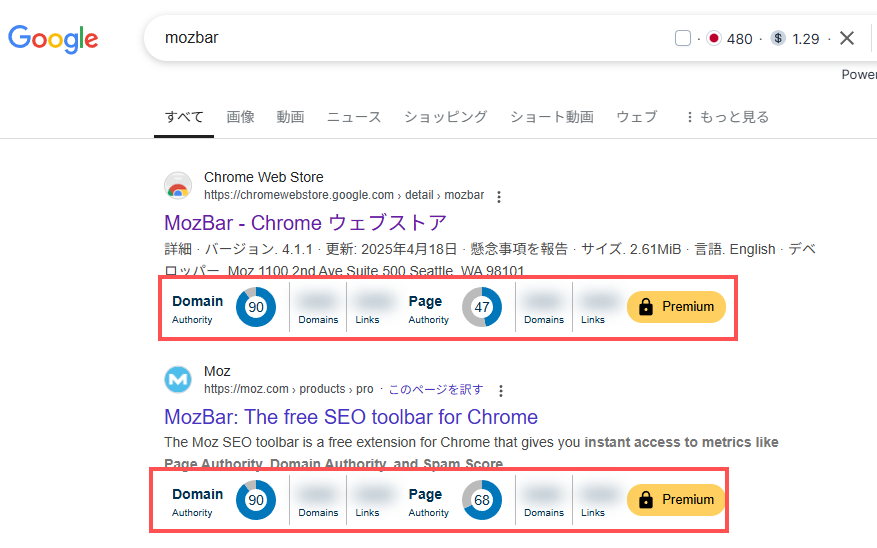877x548 pixels.
Task: Click the Premium lock button under the Moz result
Action: pyautogui.click(x=676, y=500)
